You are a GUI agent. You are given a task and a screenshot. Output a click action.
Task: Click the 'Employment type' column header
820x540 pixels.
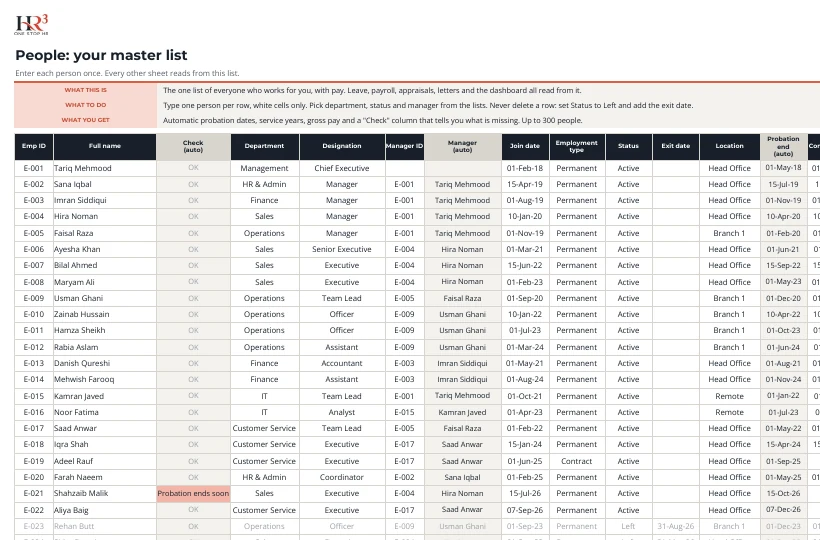click(x=577, y=146)
